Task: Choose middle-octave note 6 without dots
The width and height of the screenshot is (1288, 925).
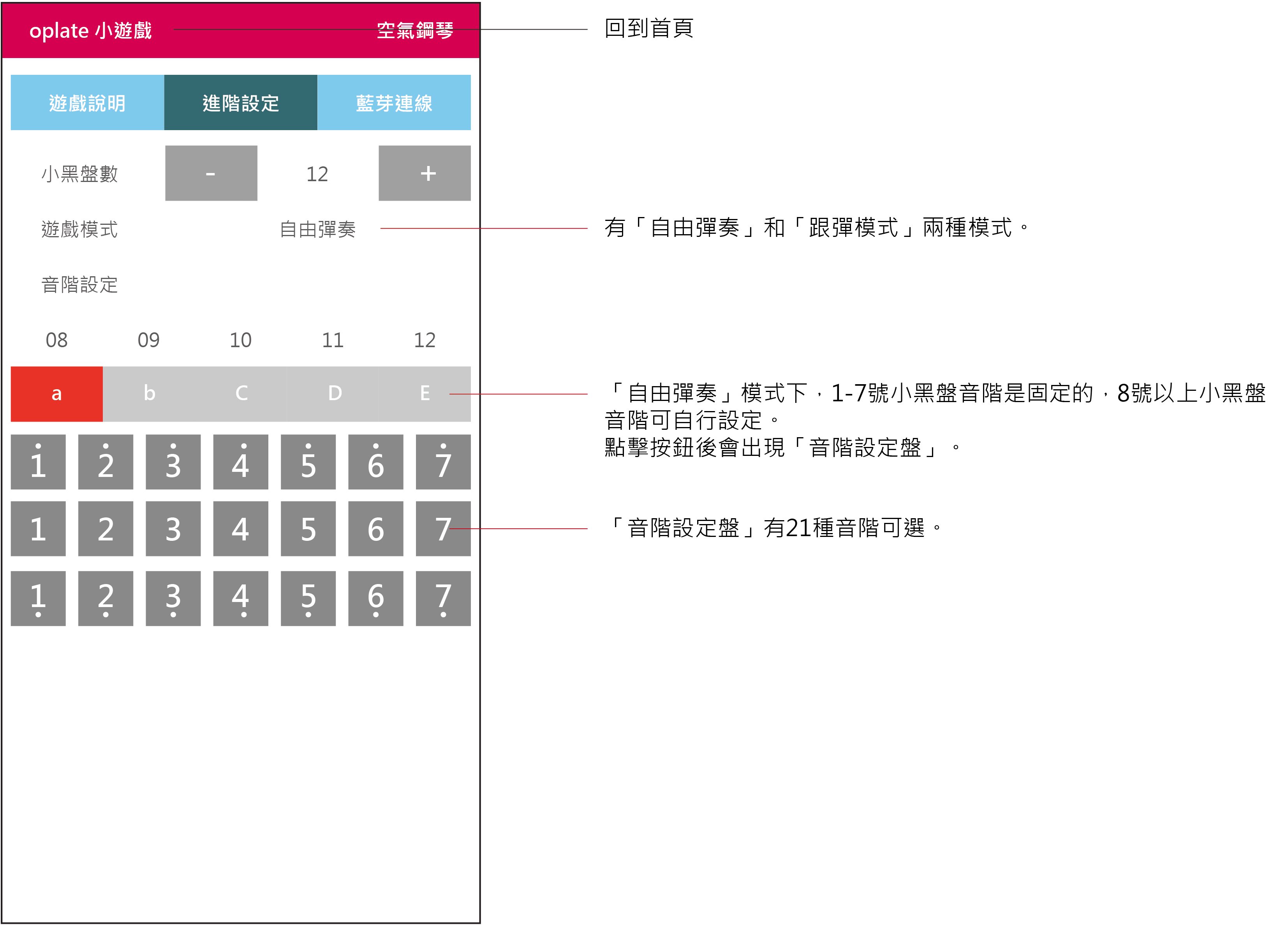Action: point(375,529)
